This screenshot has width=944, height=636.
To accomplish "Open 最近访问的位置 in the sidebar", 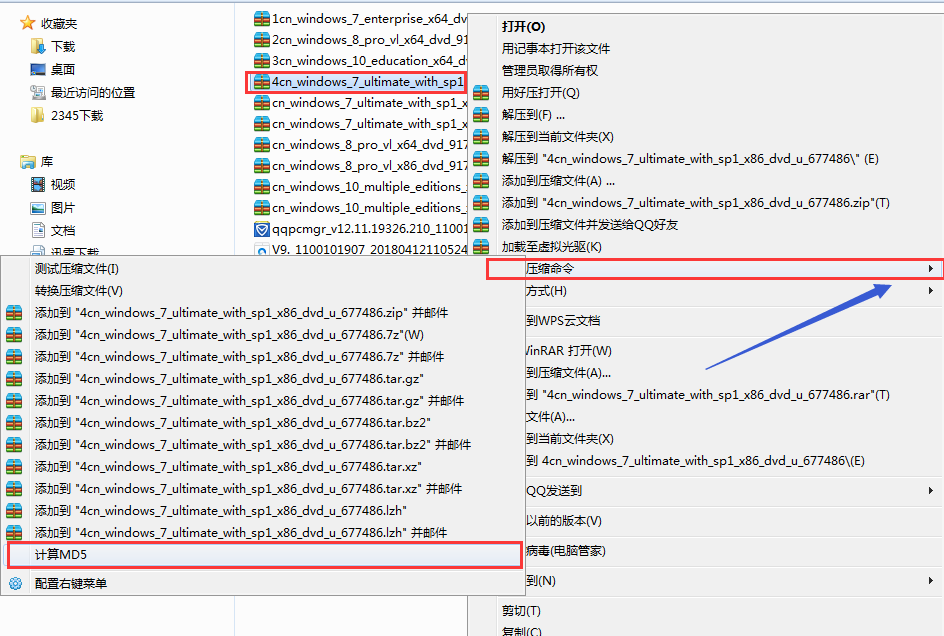I will [x=93, y=93].
